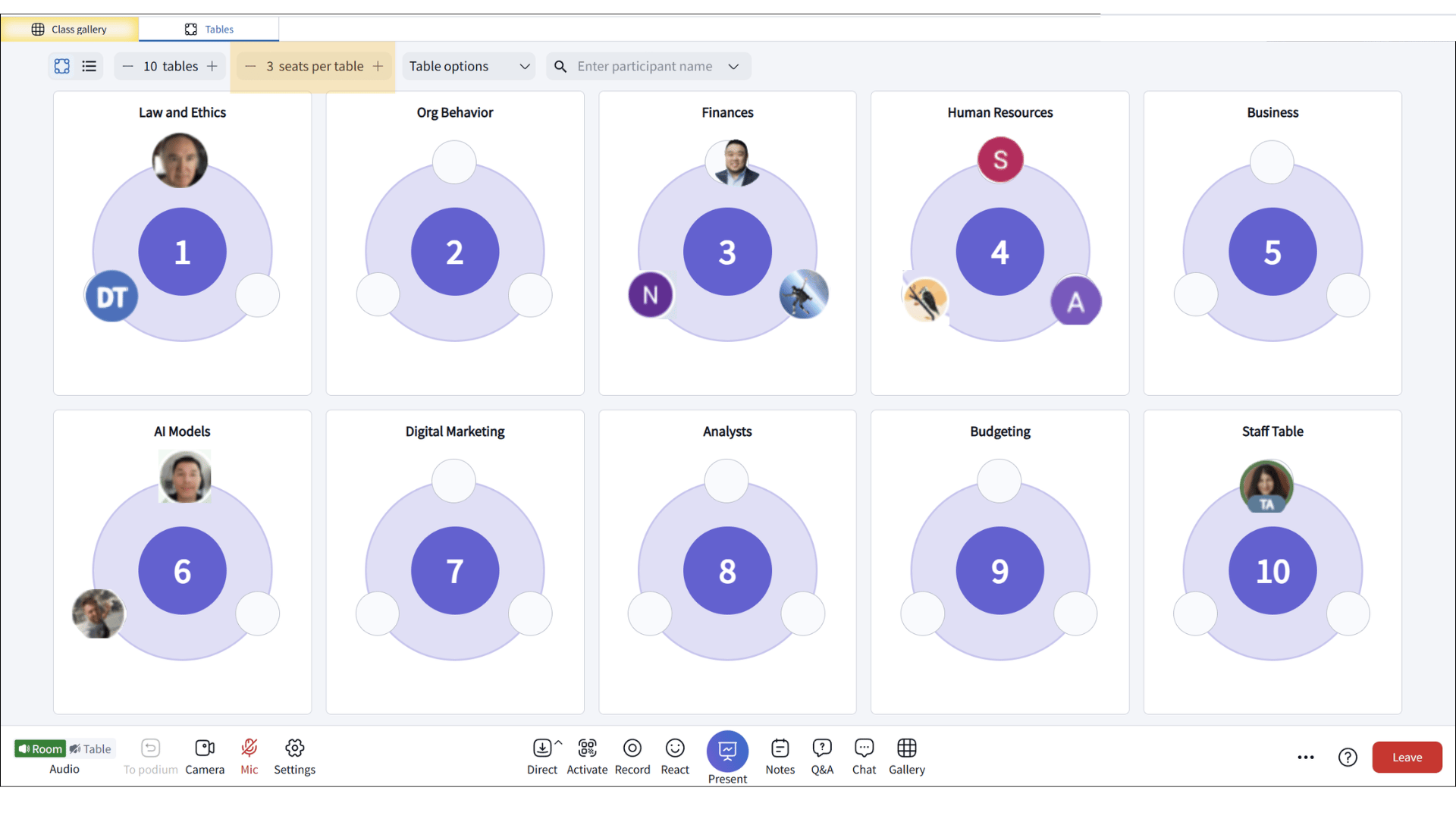Toggle Room audio mode

click(40, 748)
